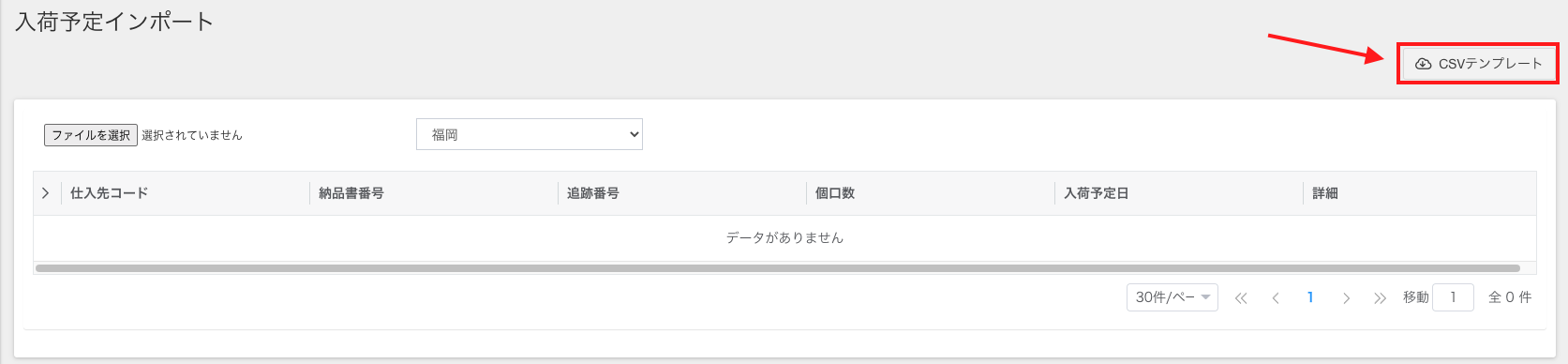This screenshot has width=1568, height=364.
Task: Select page number 1
Action: coord(1310,297)
